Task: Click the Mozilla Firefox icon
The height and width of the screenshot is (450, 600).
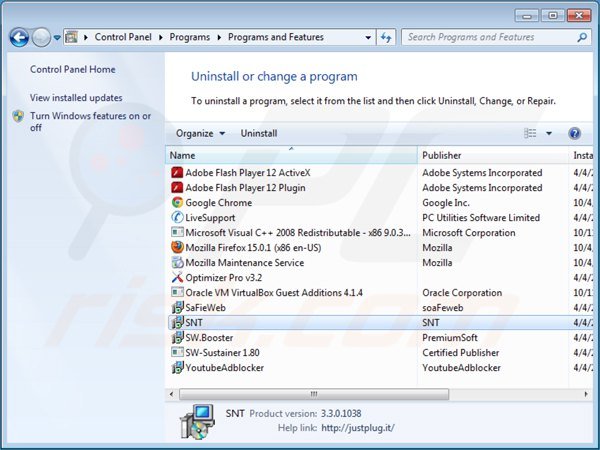Action: [x=177, y=247]
